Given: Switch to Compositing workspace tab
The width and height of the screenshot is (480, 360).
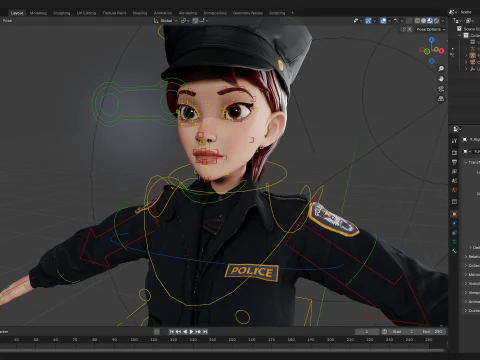Looking at the screenshot, I should (x=215, y=13).
